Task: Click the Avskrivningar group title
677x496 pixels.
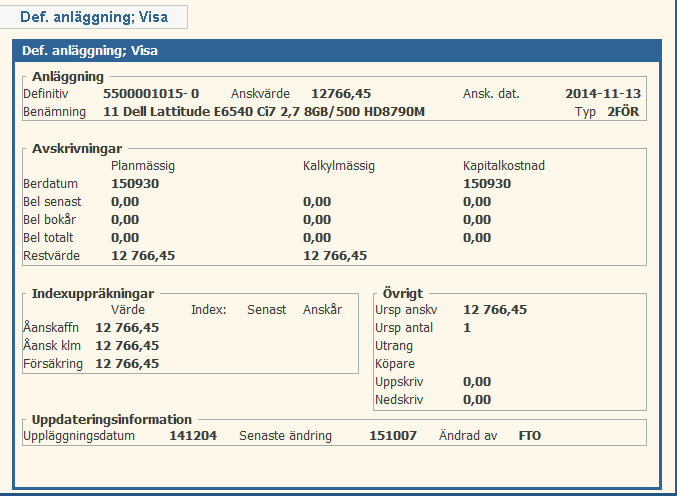Action: click(x=77, y=149)
